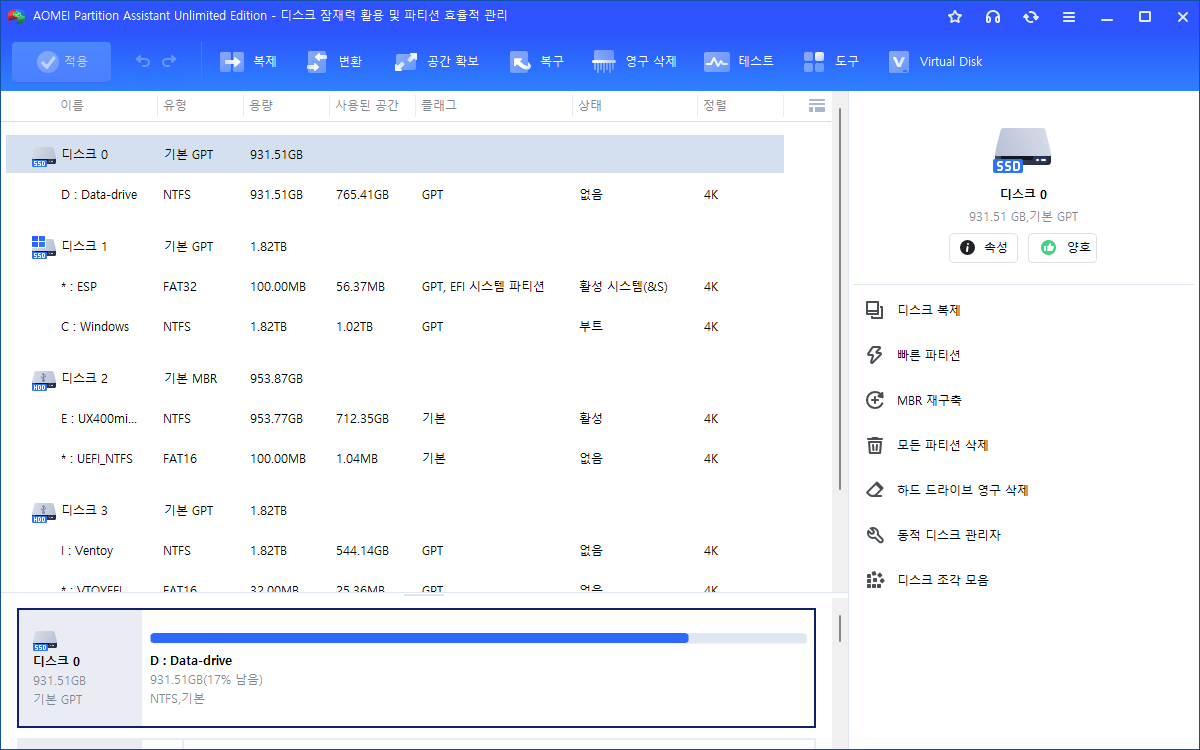The height and width of the screenshot is (750, 1200).
Task: Sort by 유형 column header
Action: (x=175, y=105)
